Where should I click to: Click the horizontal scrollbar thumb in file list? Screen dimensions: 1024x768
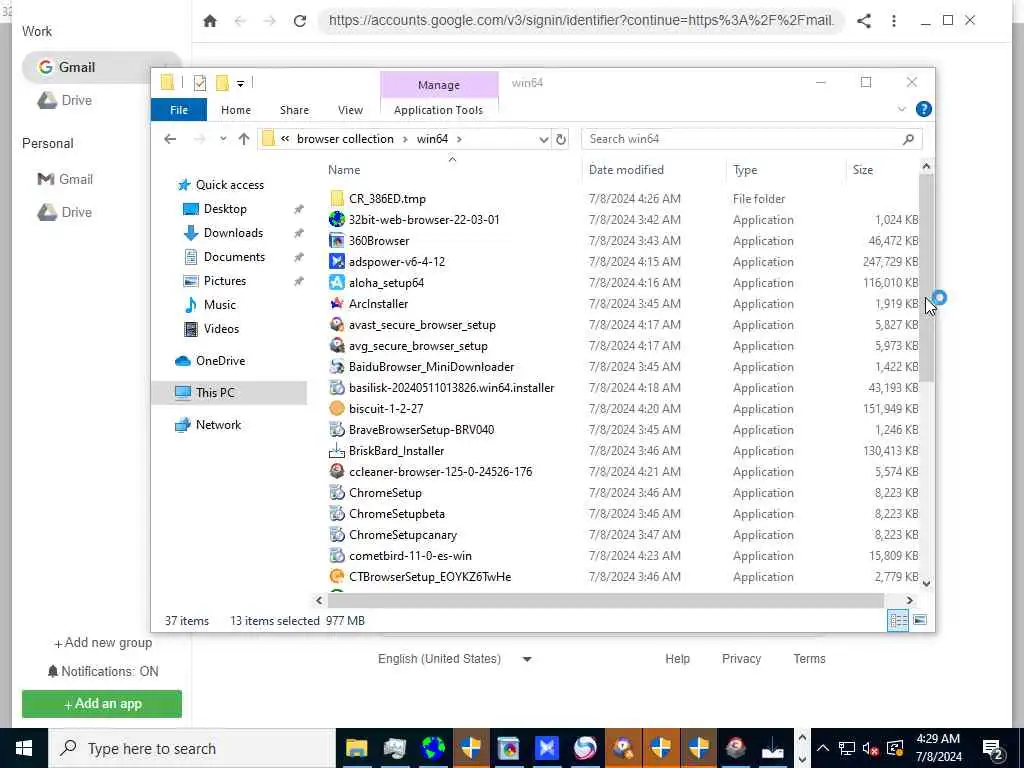pyautogui.click(x=605, y=600)
